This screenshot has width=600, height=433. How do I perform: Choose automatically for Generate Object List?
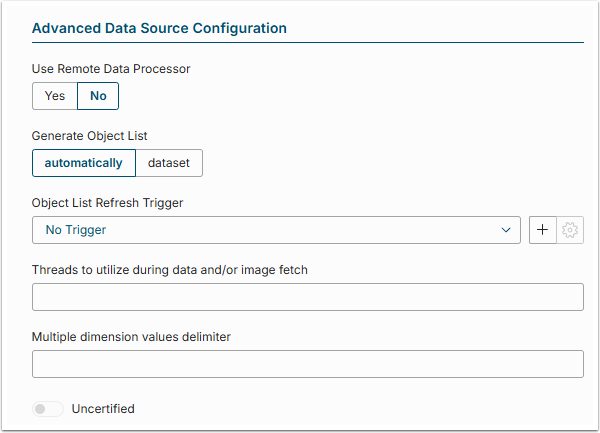point(84,163)
